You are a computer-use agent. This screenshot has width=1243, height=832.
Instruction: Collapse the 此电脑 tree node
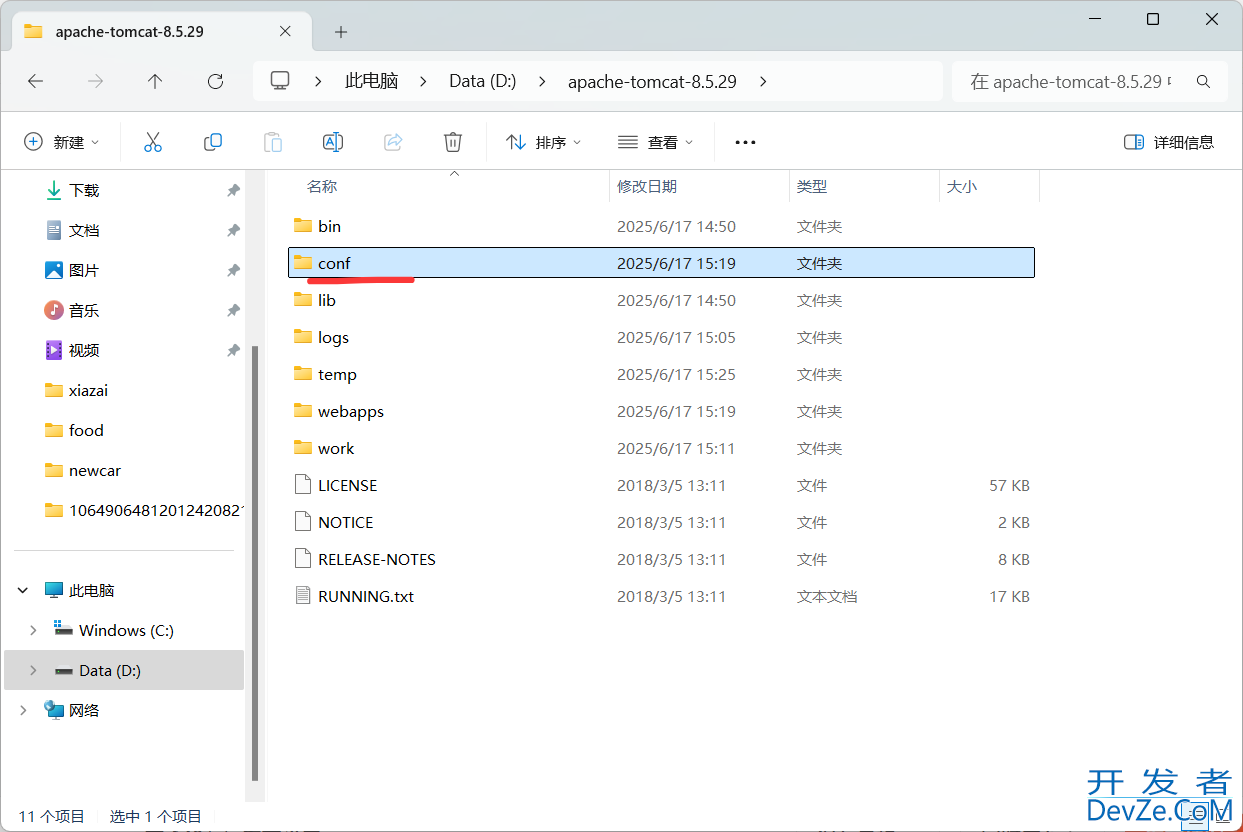(23, 590)
